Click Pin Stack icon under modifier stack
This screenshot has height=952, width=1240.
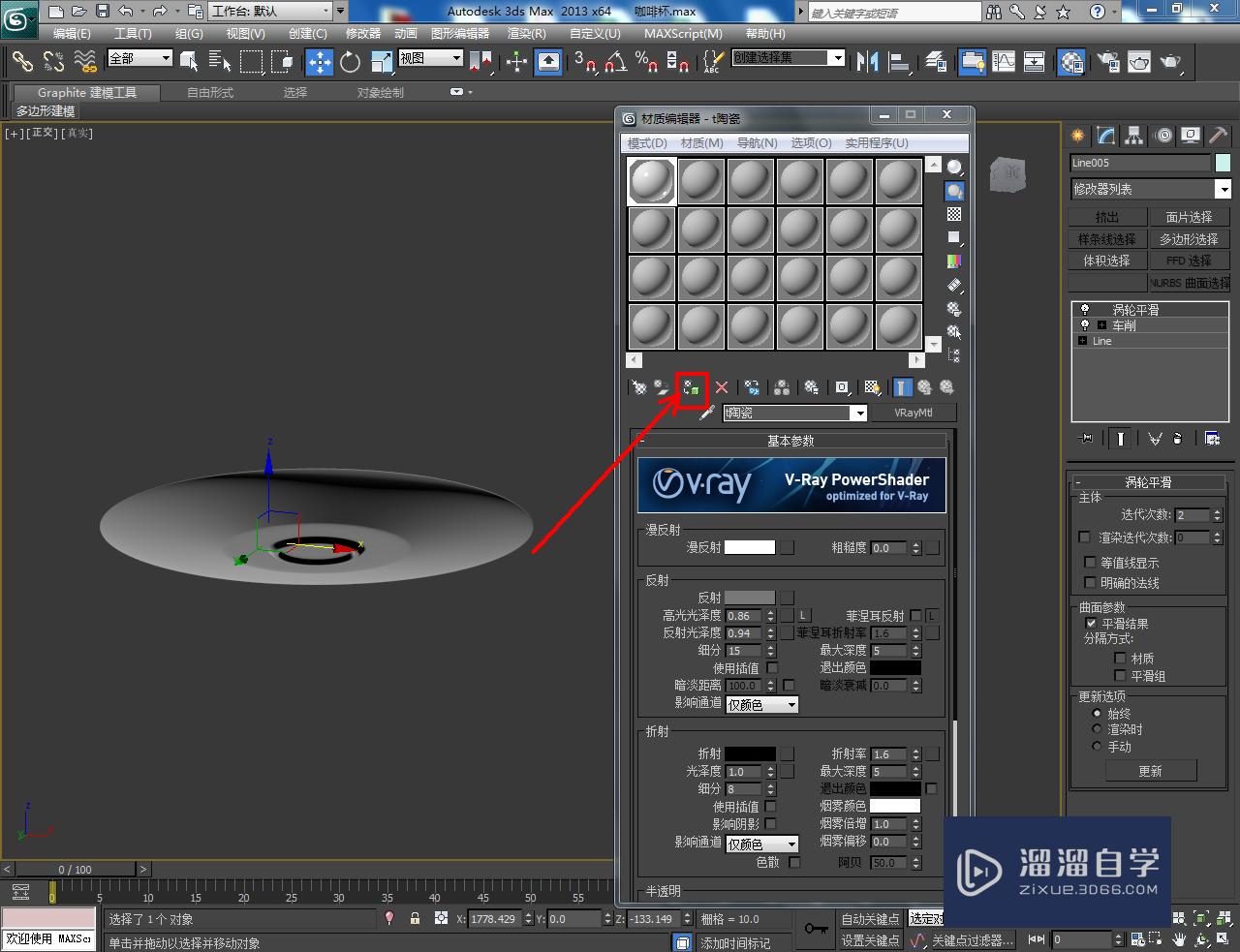click(x=1085, y=439)
